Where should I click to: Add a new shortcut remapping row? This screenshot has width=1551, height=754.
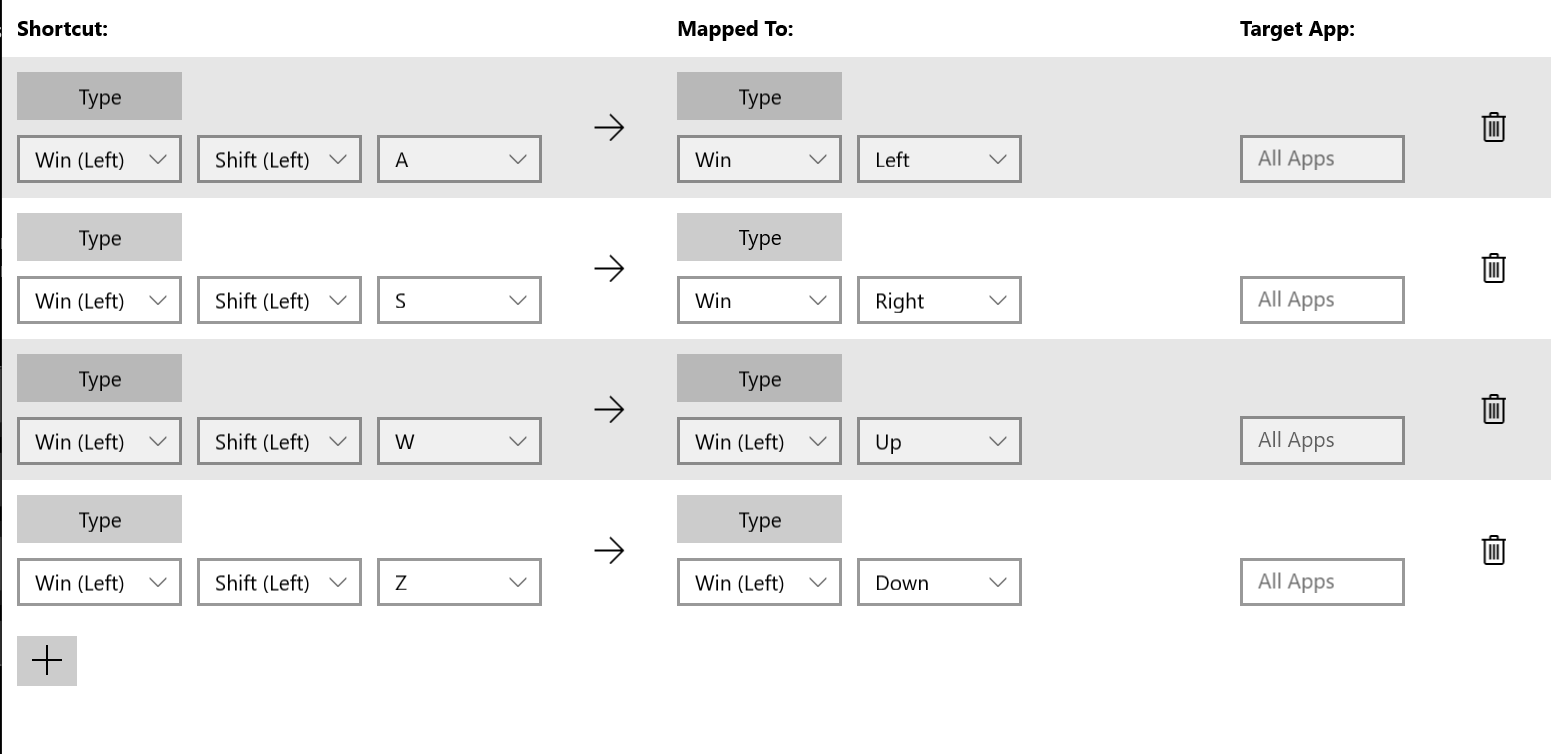pos(46,660)
